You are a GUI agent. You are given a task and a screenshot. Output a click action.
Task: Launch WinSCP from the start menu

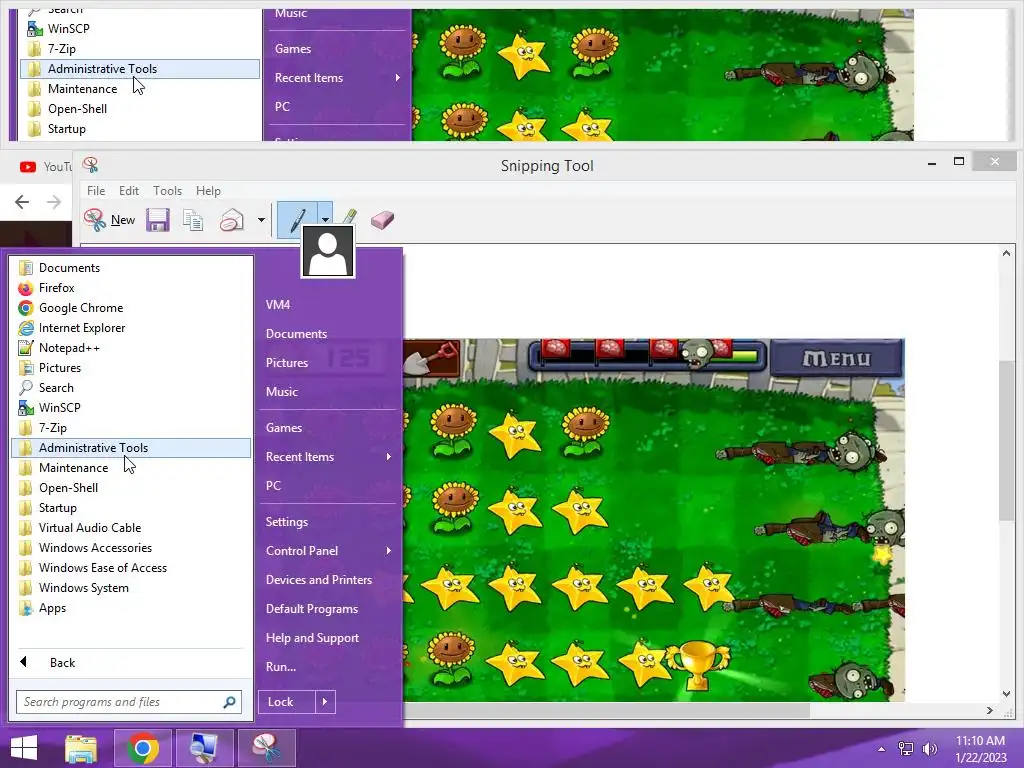coord(131,408)
